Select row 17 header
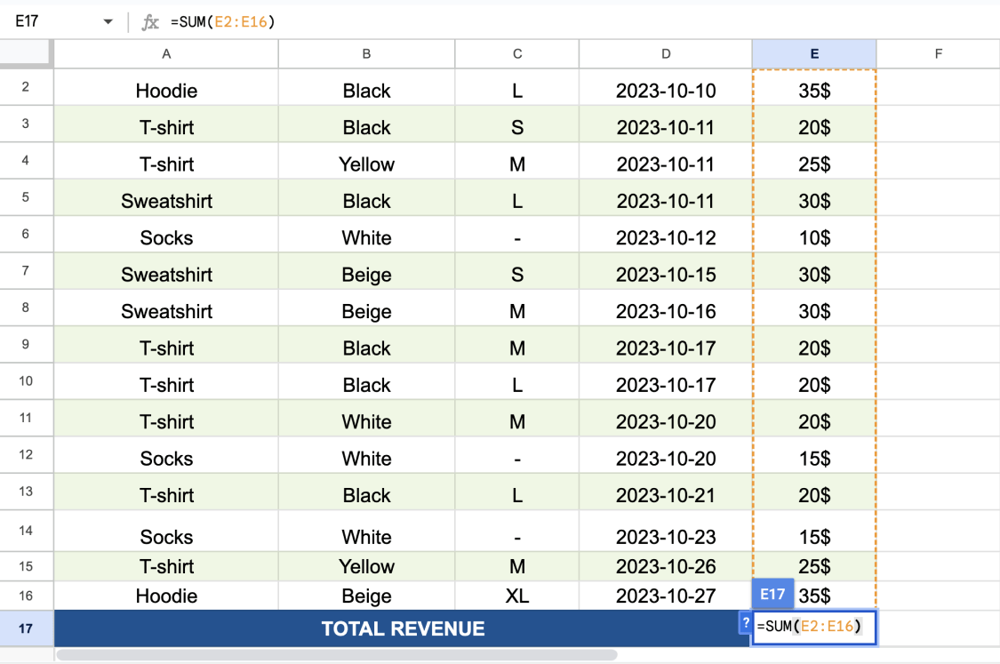 coord(26,629)
